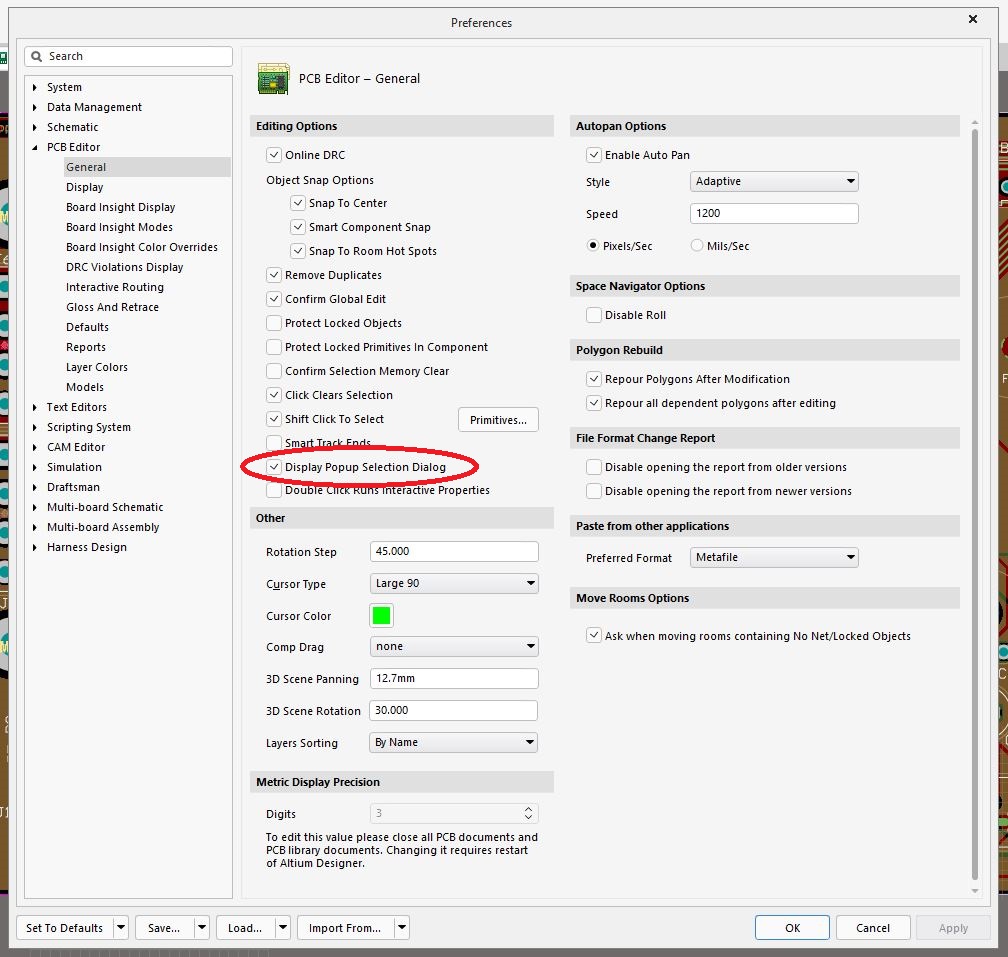The width and height of the screenshot is (1008, 957).
Task: Click Set To Defaults button
Action: pos(64,927)
